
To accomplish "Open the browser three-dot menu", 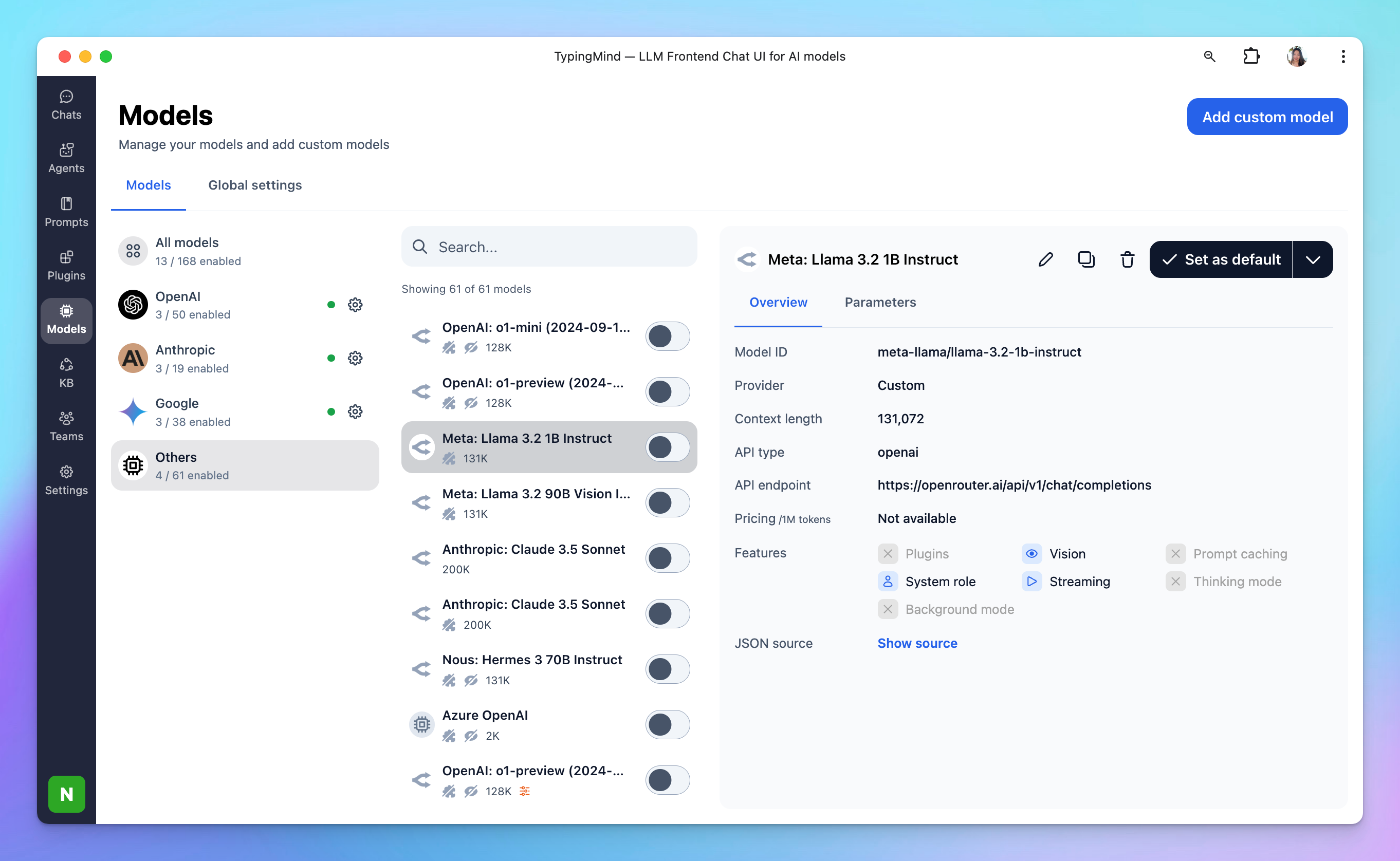I will [1343, 57].
